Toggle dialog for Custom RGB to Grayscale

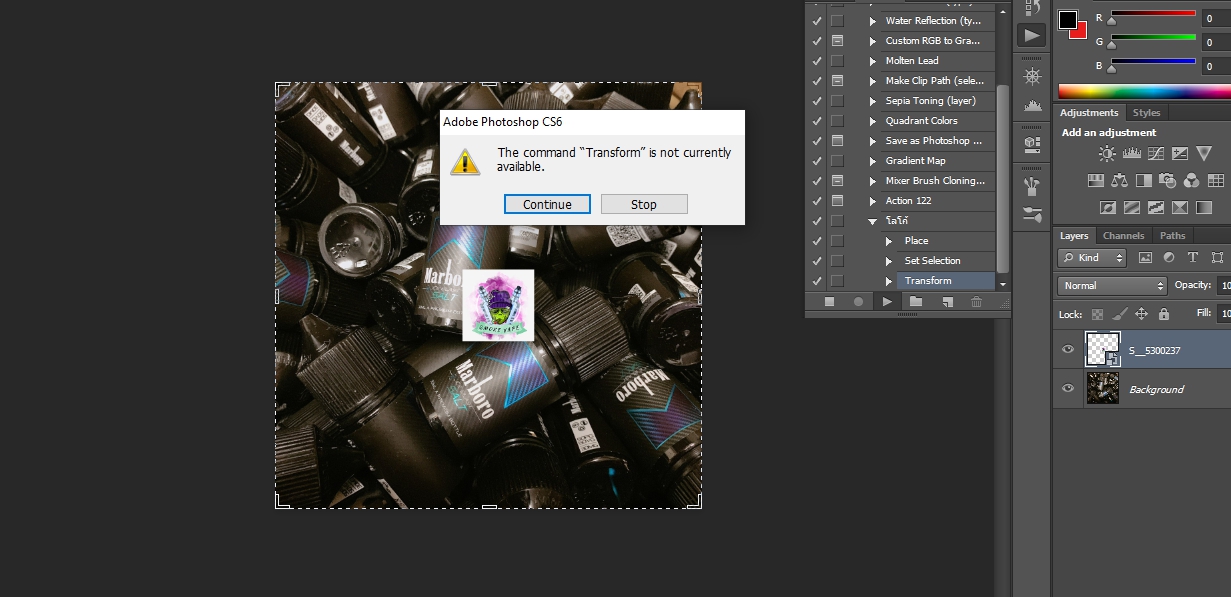point(837,41)
